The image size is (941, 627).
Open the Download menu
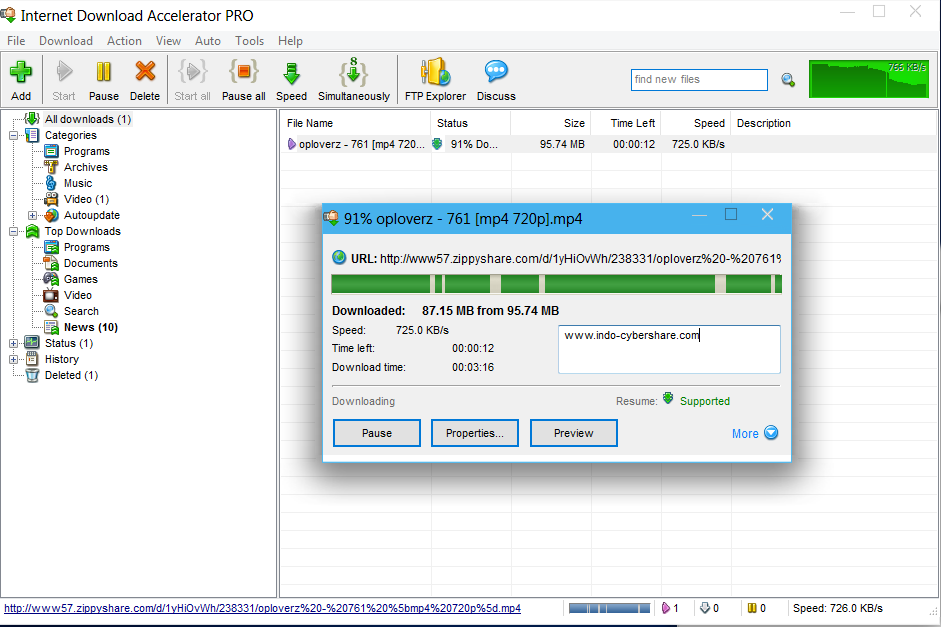tap(66, 41)
